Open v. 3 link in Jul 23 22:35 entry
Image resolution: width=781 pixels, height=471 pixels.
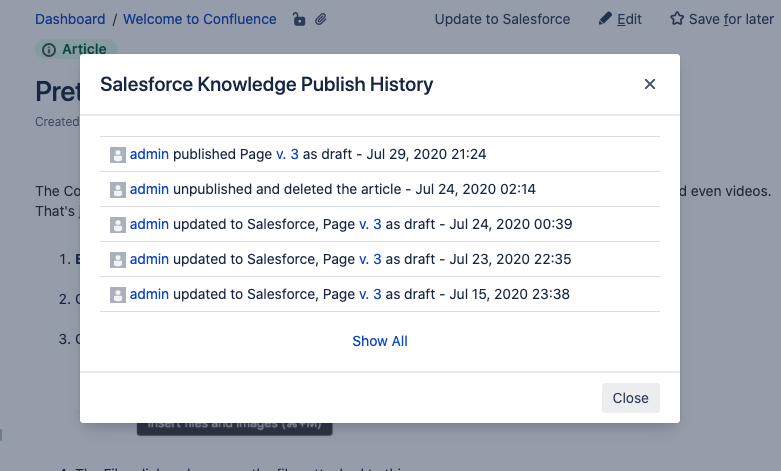pos(370,259)
